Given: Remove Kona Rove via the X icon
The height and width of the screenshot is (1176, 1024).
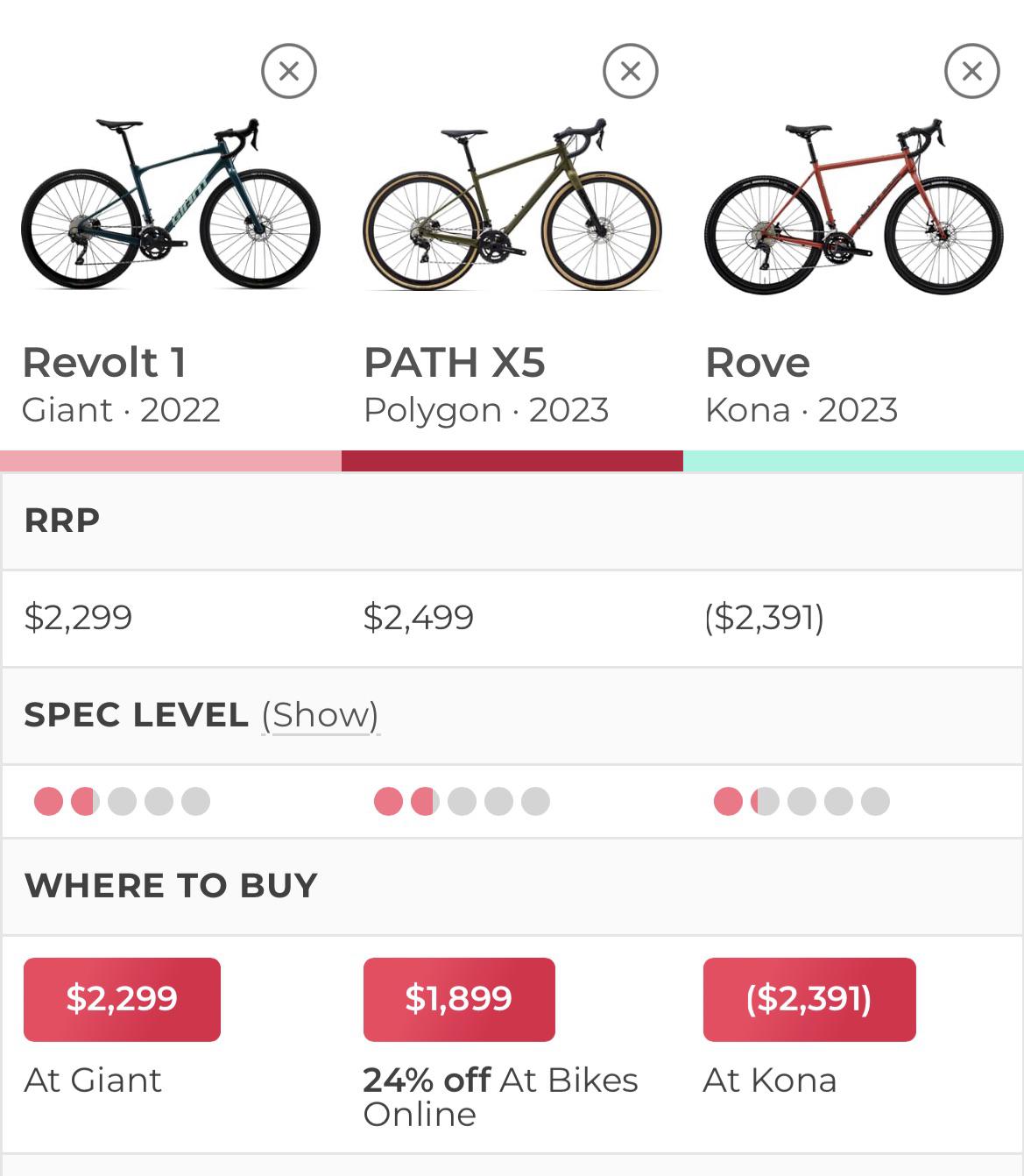Looking at the screenshot, I should click(x=971, y=71).
